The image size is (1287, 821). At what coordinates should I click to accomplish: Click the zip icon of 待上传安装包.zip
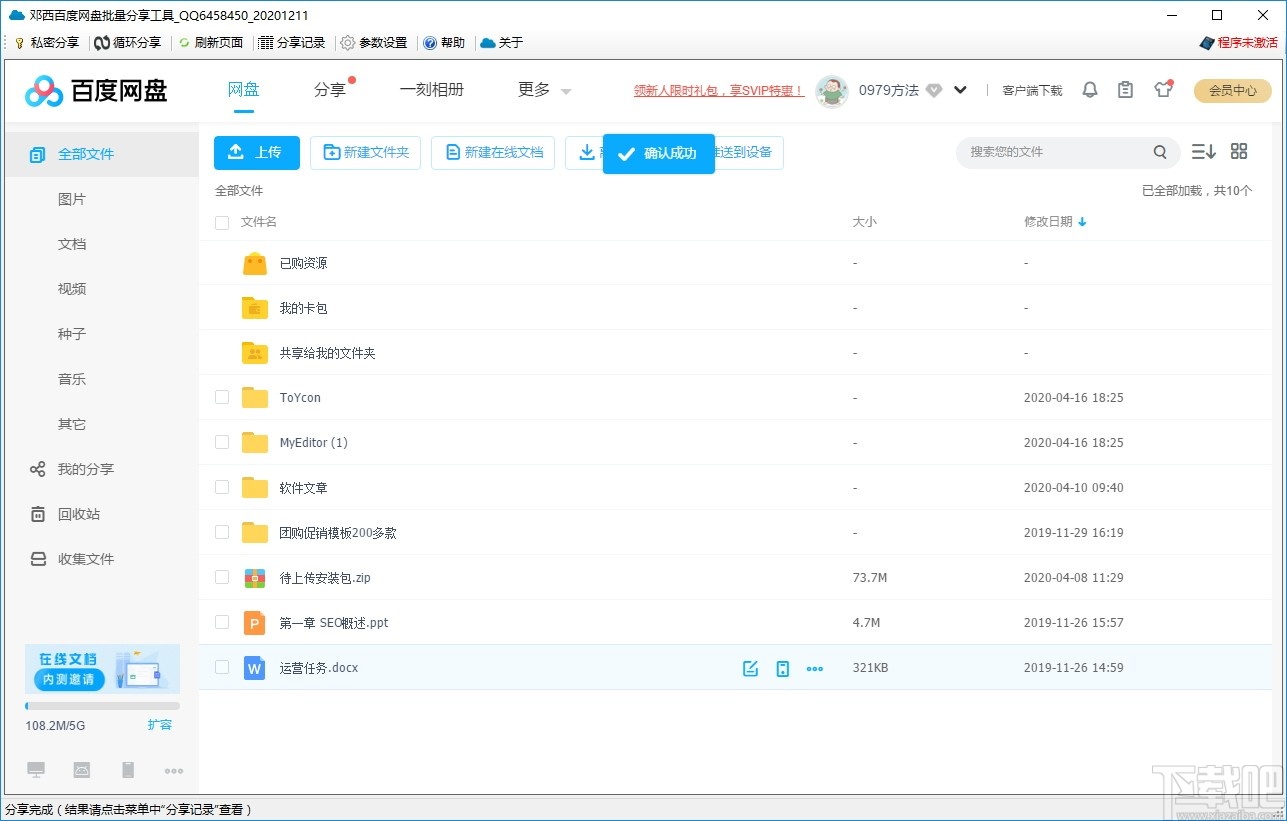[x=255, y=578]
